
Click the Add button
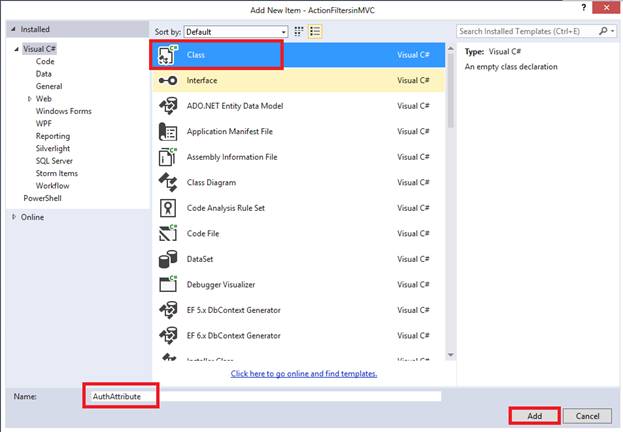click(533, 415)
